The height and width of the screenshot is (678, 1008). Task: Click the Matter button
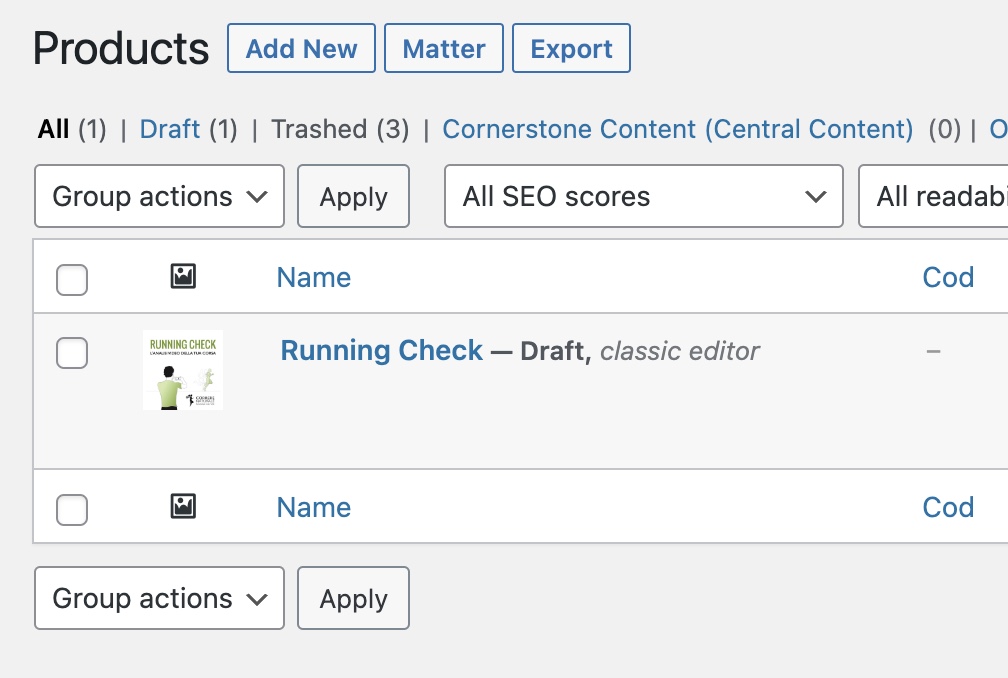pyautogui.click(x=444, y=49)
